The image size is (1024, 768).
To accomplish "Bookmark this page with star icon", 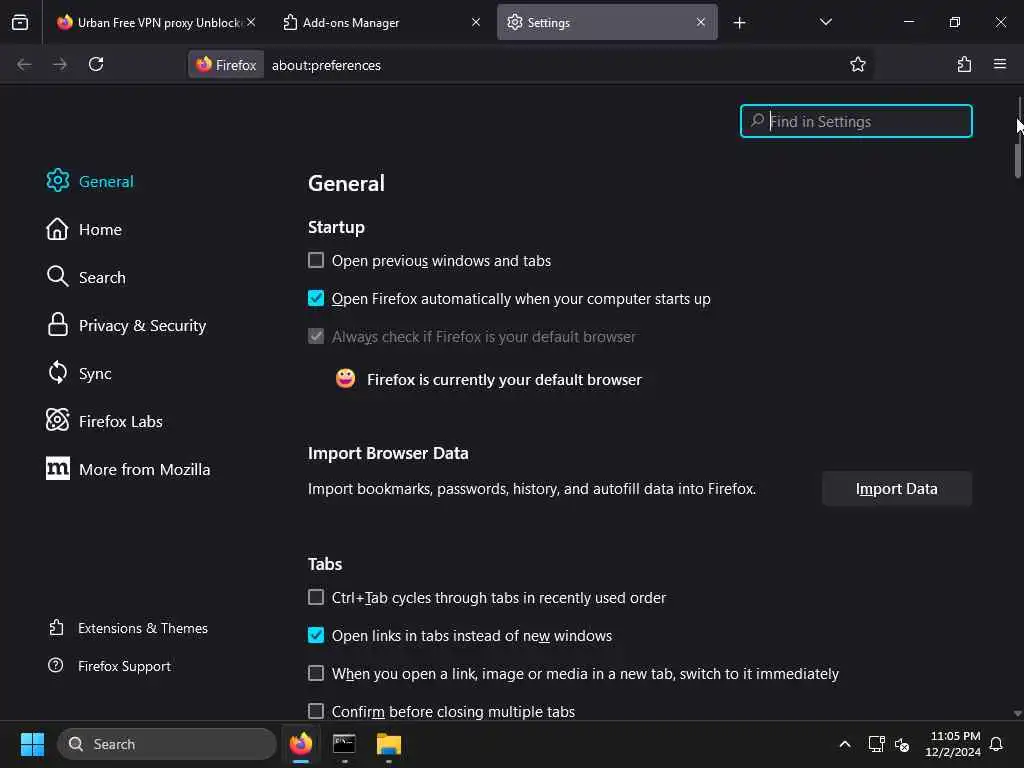I will [x=857, y=64].
